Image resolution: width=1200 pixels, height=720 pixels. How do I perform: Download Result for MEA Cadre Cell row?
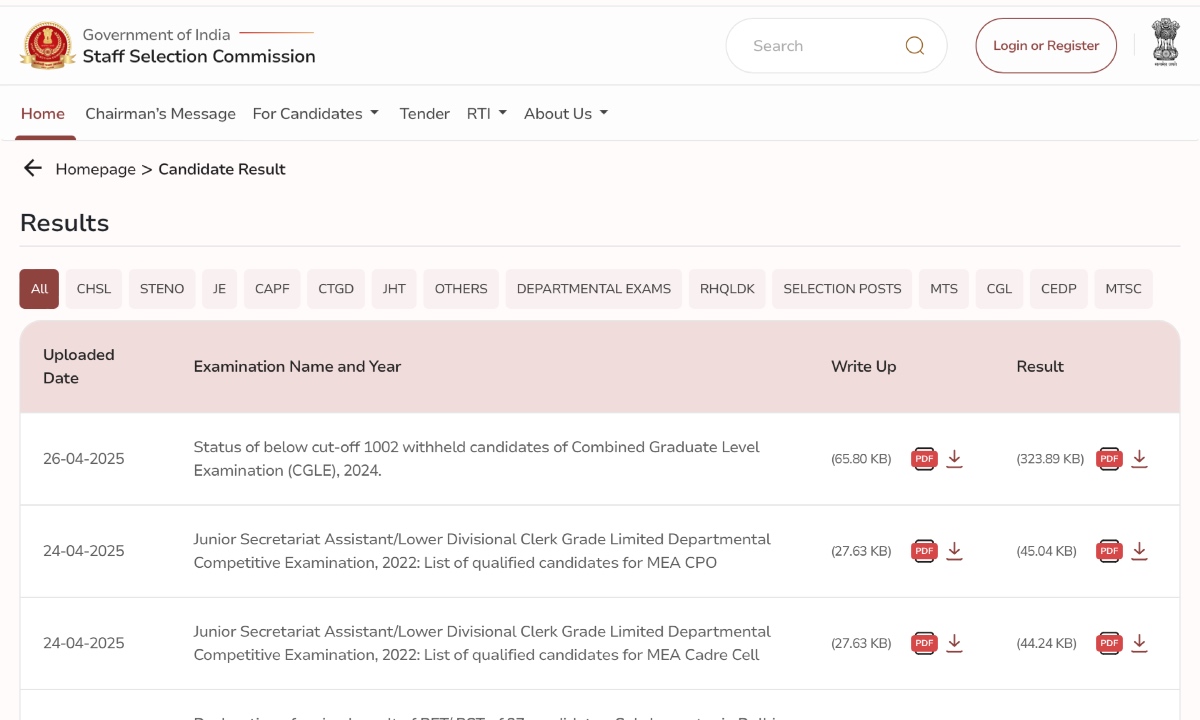(x=1139, y=643)
